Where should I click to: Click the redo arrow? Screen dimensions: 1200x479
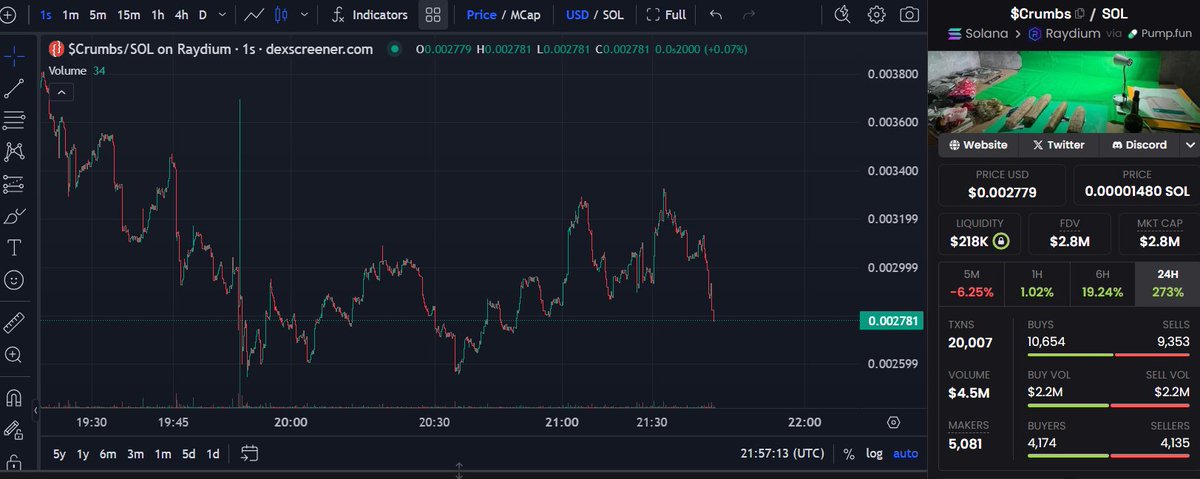(748, 15)
